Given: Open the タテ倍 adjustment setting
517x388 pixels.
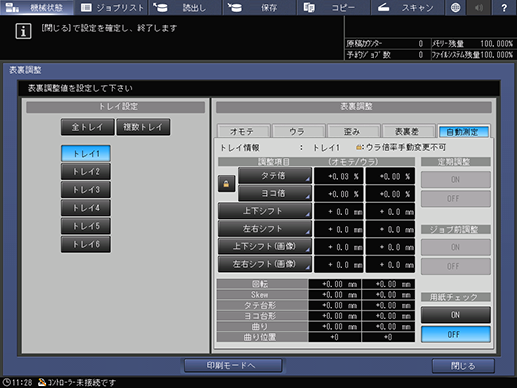Looking at the screenshot, I should pos(275,176).
